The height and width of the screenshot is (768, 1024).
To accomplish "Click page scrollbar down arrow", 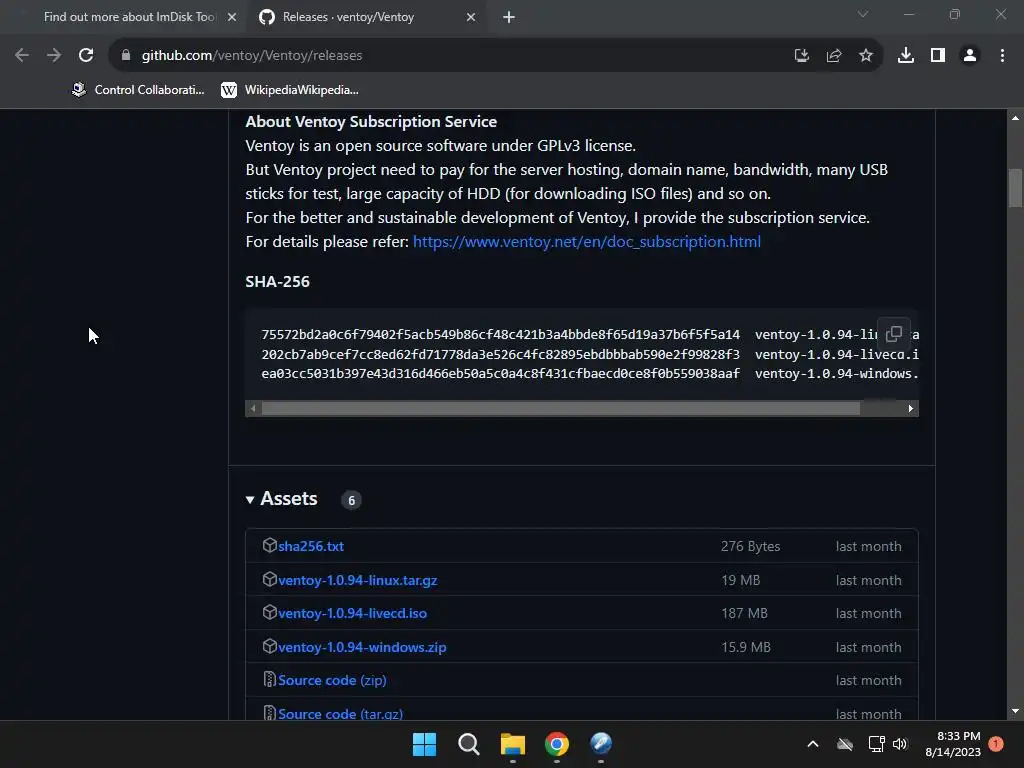I will [1015, 711].
